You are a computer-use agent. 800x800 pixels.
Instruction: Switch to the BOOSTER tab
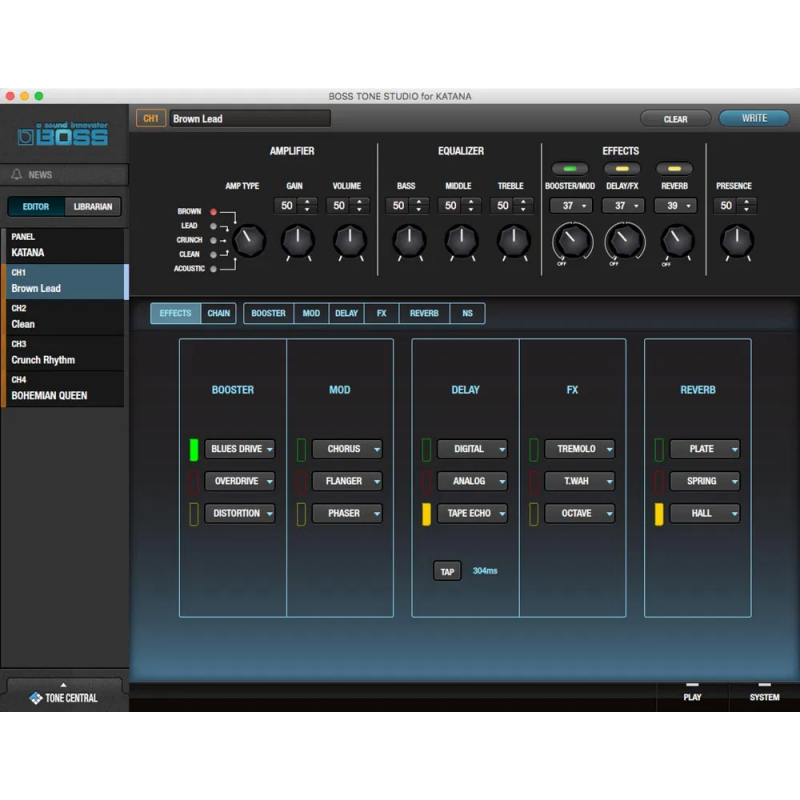tap(268, 313)
